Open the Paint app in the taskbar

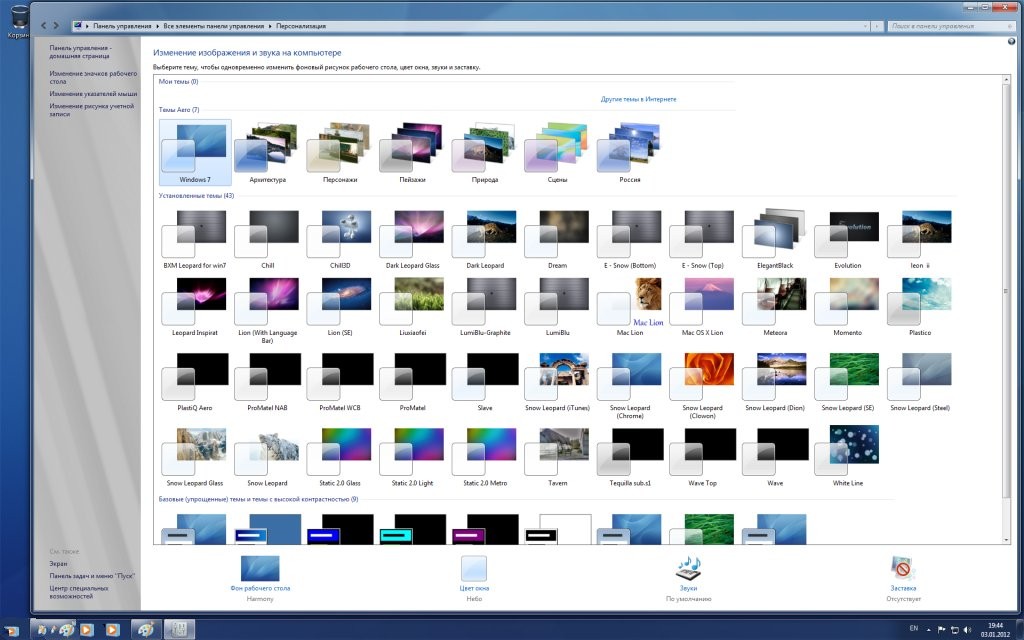click(x=145, y=630)
